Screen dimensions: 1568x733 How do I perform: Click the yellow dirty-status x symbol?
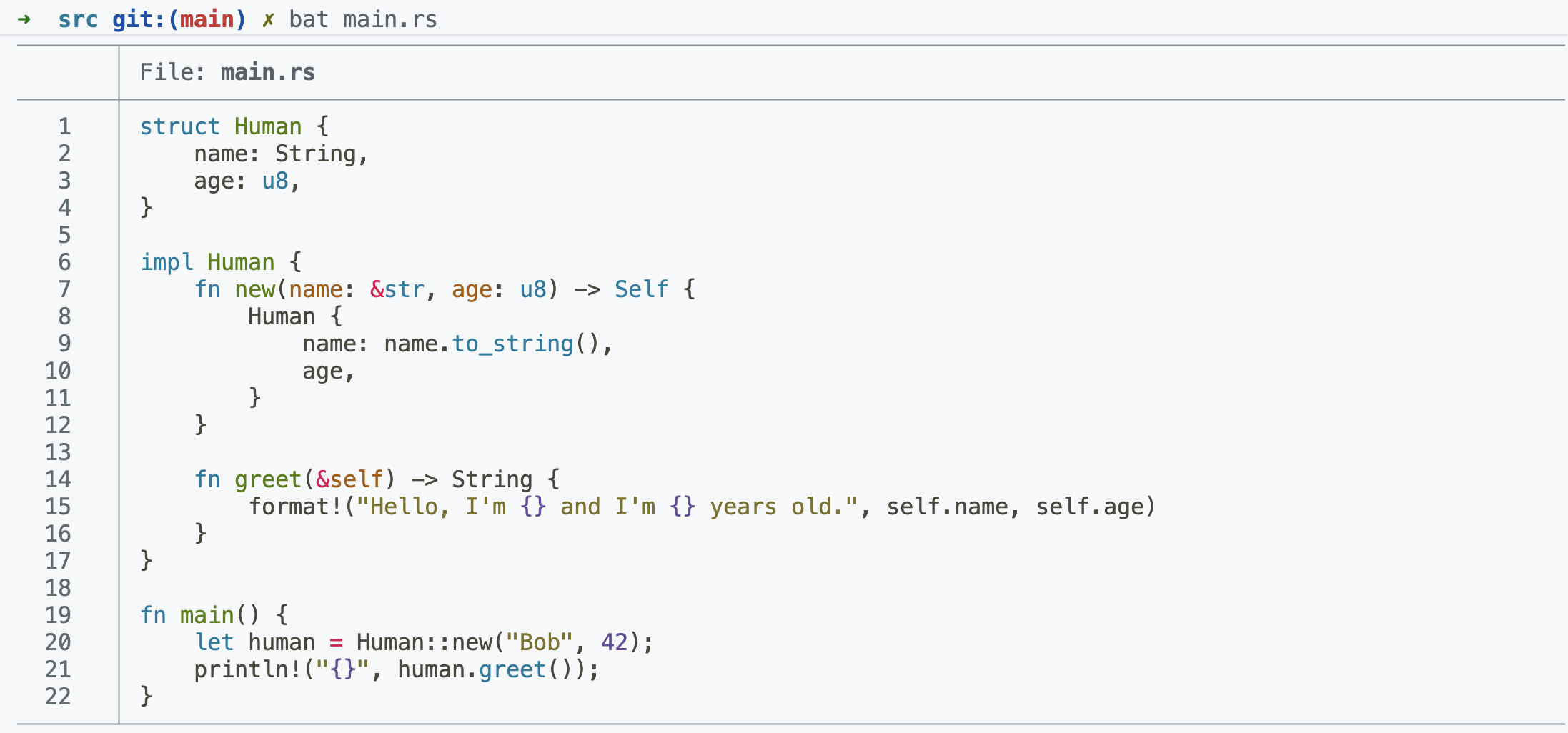tap(268, 20)
